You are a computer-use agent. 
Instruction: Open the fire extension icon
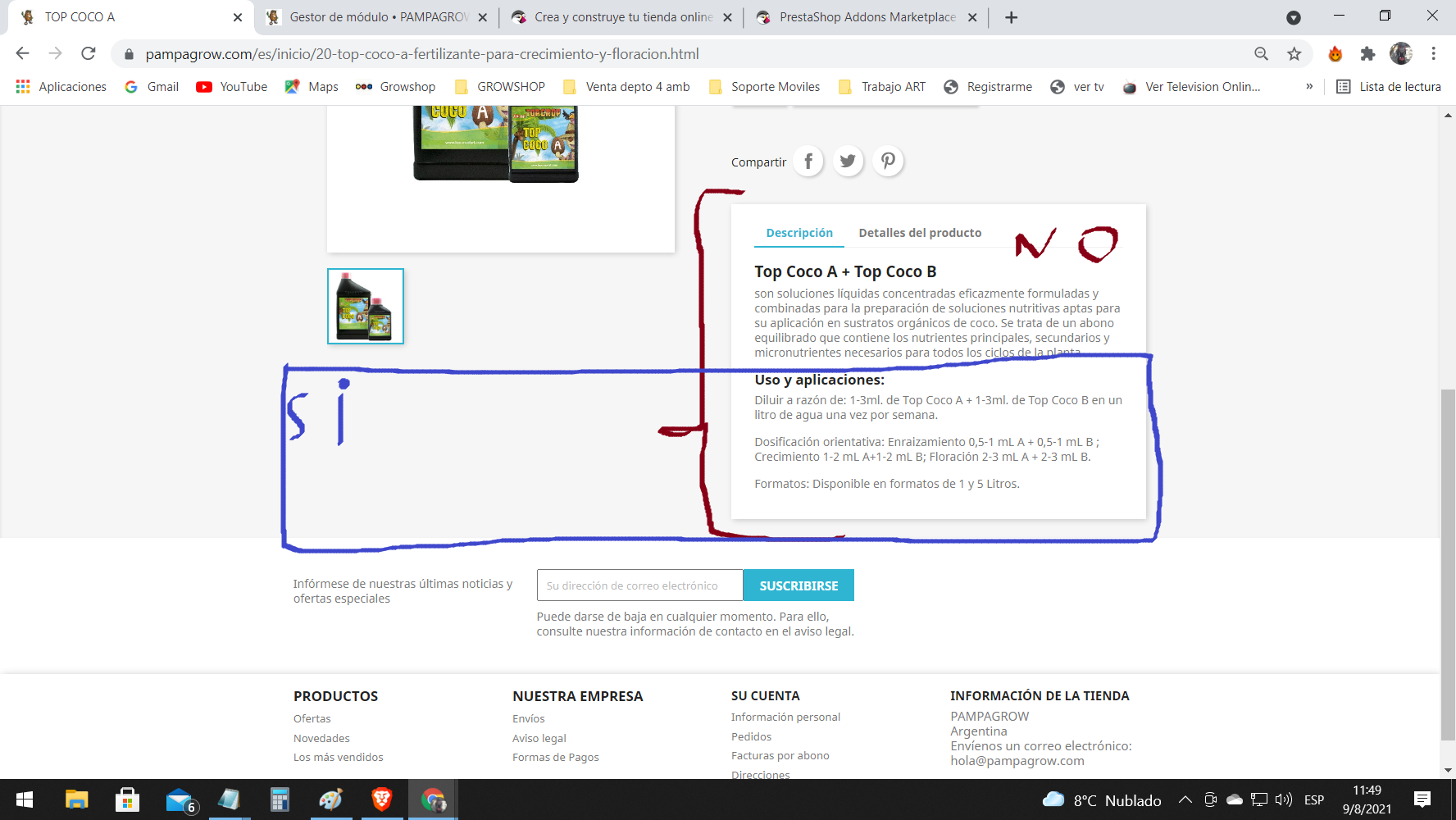[1335, 54]
